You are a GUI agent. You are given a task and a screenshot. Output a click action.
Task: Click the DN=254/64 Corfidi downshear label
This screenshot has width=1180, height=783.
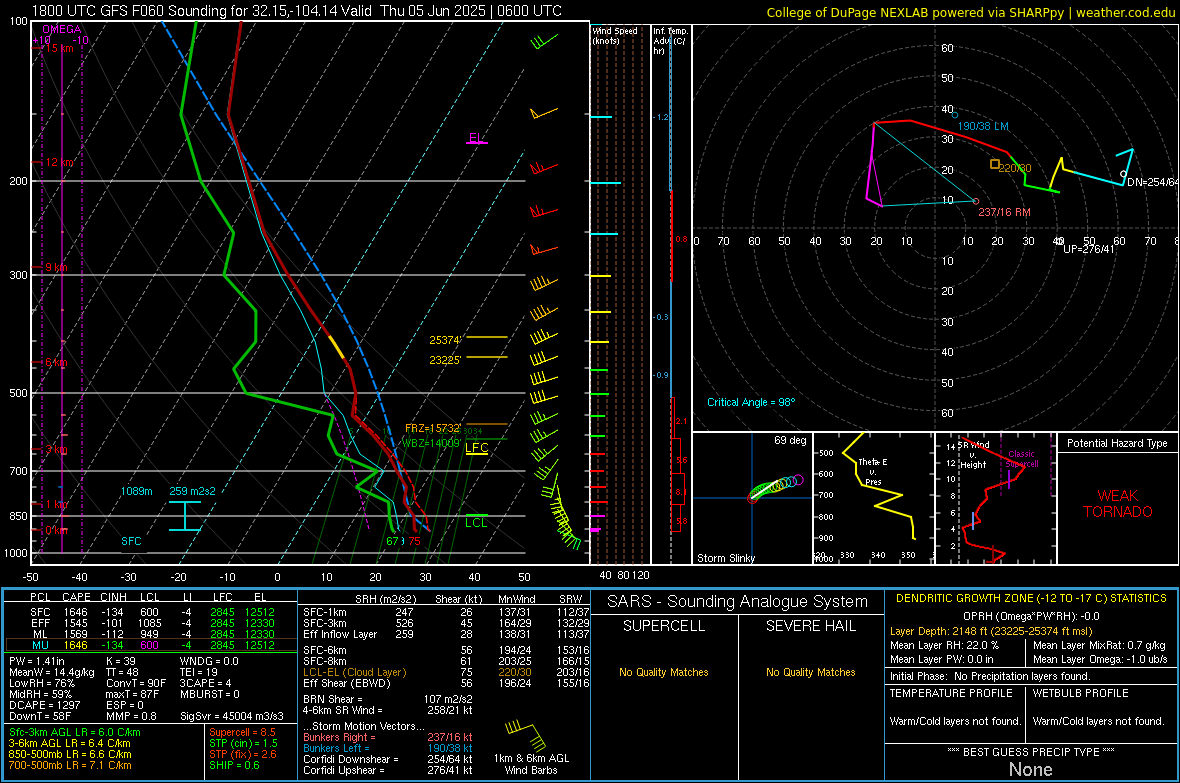click(1152, 182)
